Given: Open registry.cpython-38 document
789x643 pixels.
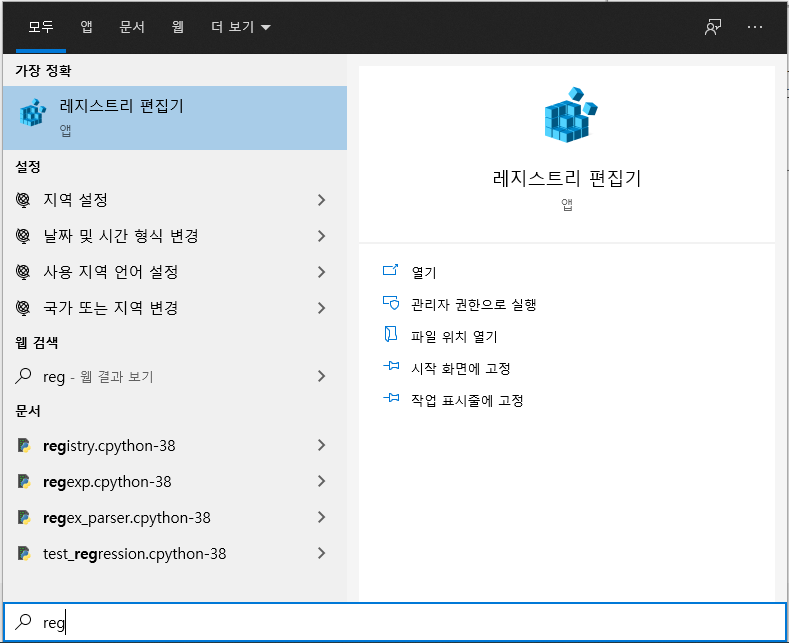Looking at the screenshot, I should (x=175, y=446).
